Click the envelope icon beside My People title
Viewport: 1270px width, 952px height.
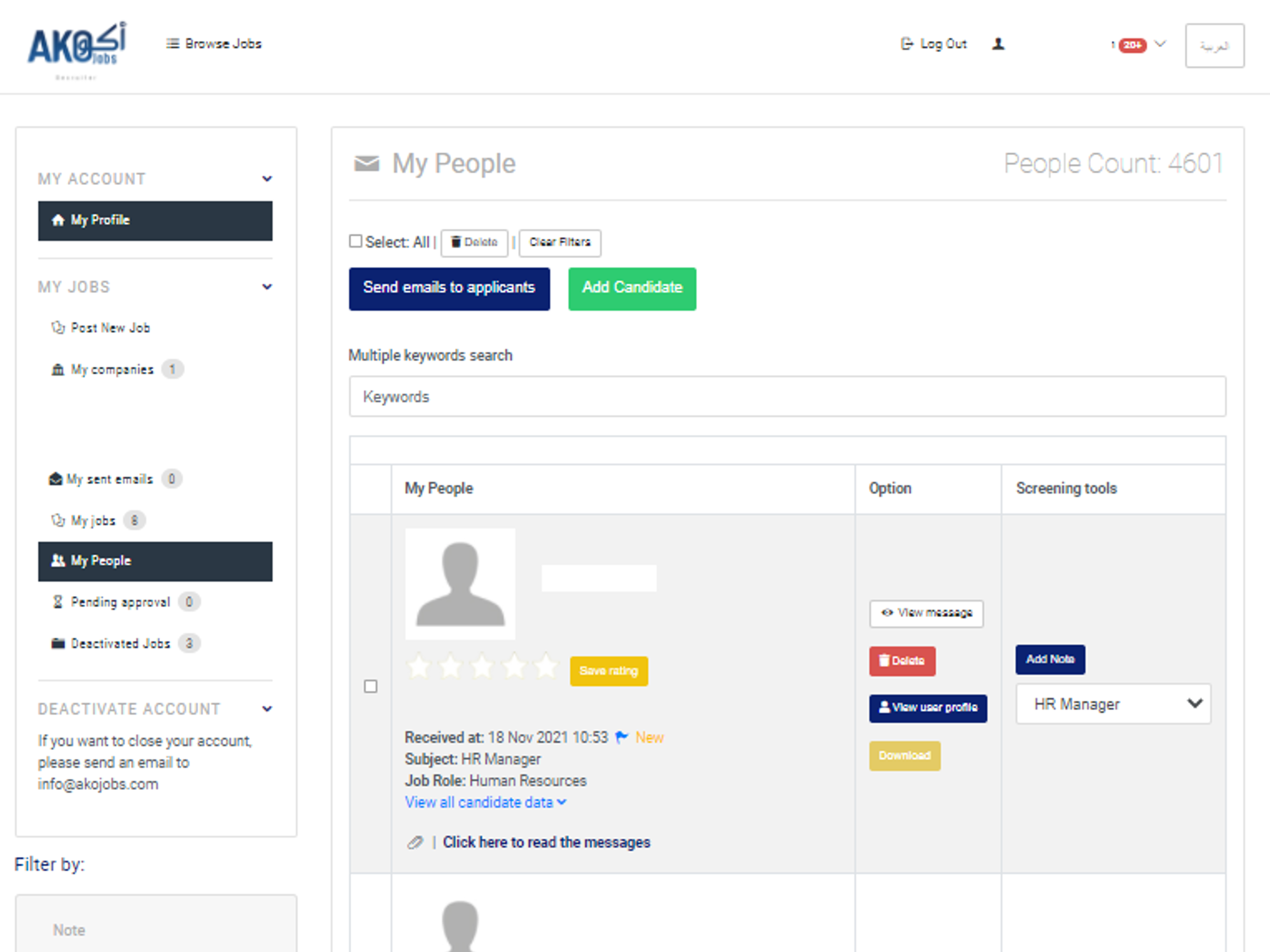pyautogui.click(x=366, y=164)
